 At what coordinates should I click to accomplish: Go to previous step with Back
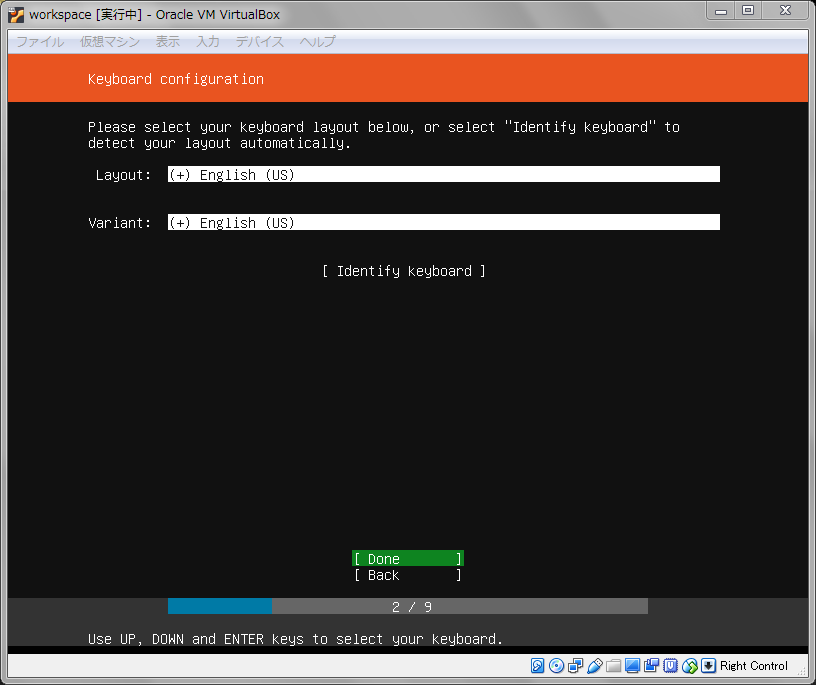point(407,575)
